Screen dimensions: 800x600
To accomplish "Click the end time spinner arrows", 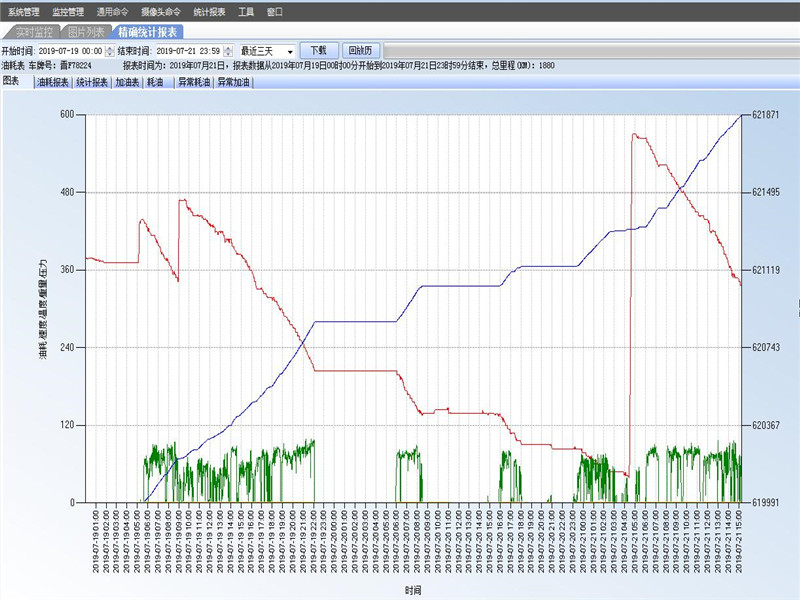I will point(228,50).
